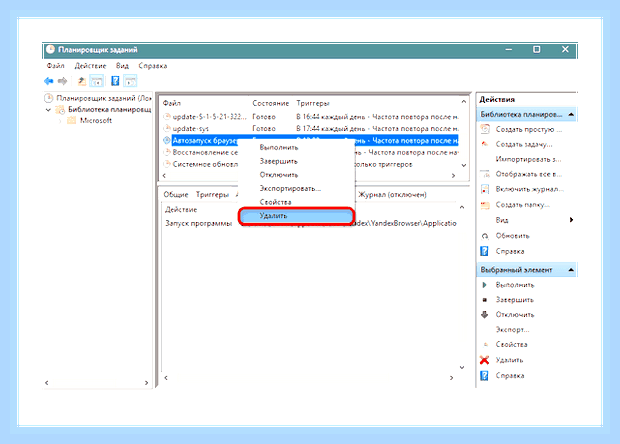Switch to Журнал (отключен) tab

(392, 195)
